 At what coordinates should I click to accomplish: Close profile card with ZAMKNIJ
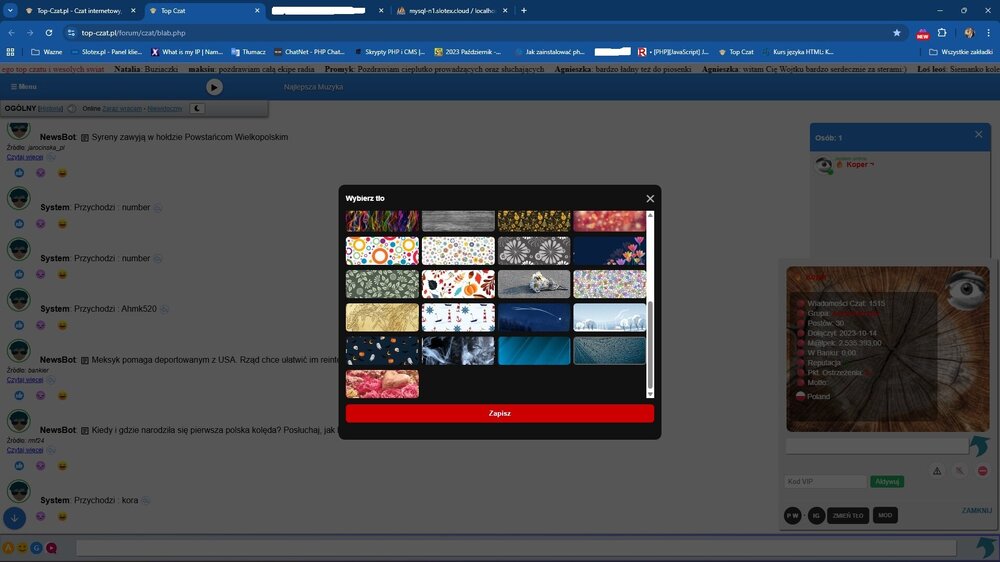click(976, 510)
